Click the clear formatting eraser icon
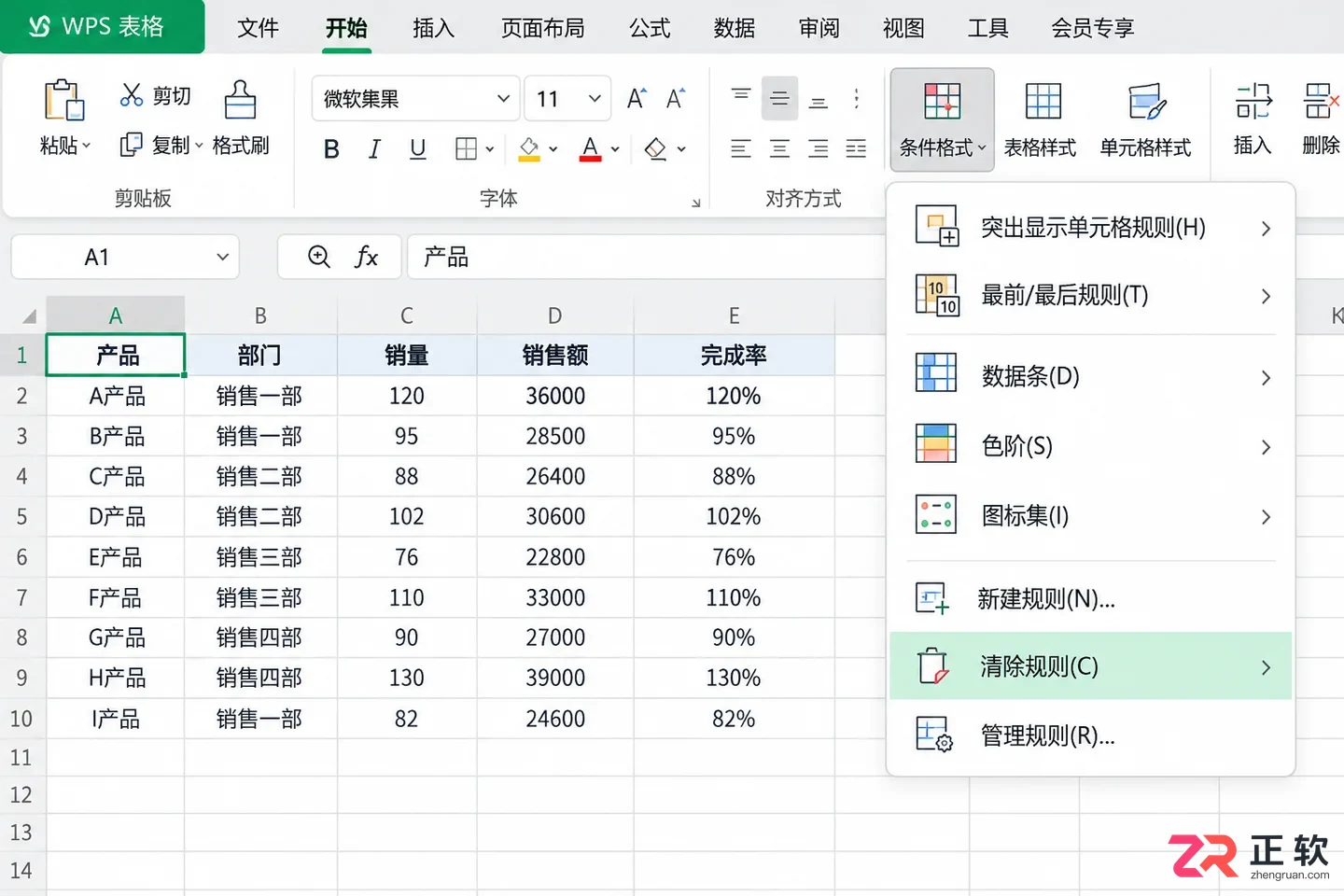This screenshot has width=1344, height=896. click(x=656, y=149)
